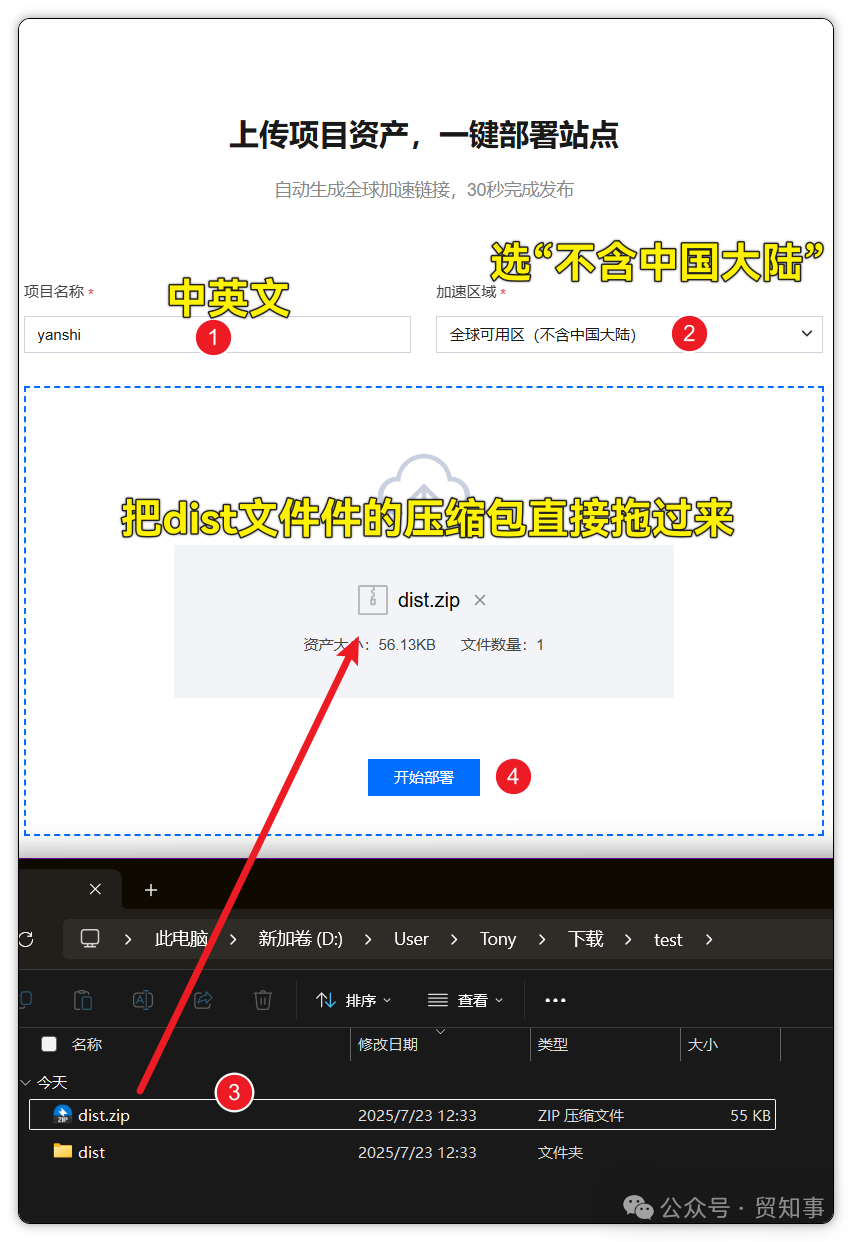Screen dimensions: 852x1242
Task: Remove dist.zip with the X button
Action: point(478,599)
